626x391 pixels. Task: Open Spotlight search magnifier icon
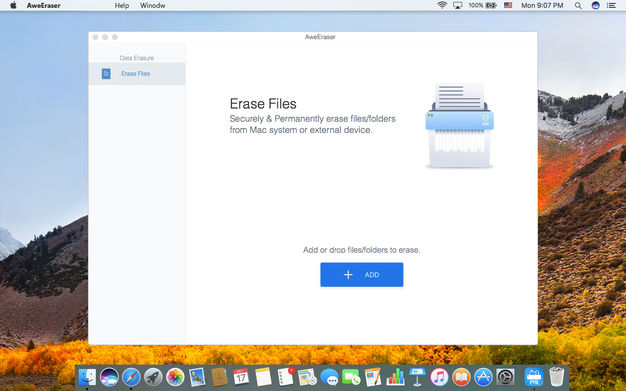click(578, 6)
